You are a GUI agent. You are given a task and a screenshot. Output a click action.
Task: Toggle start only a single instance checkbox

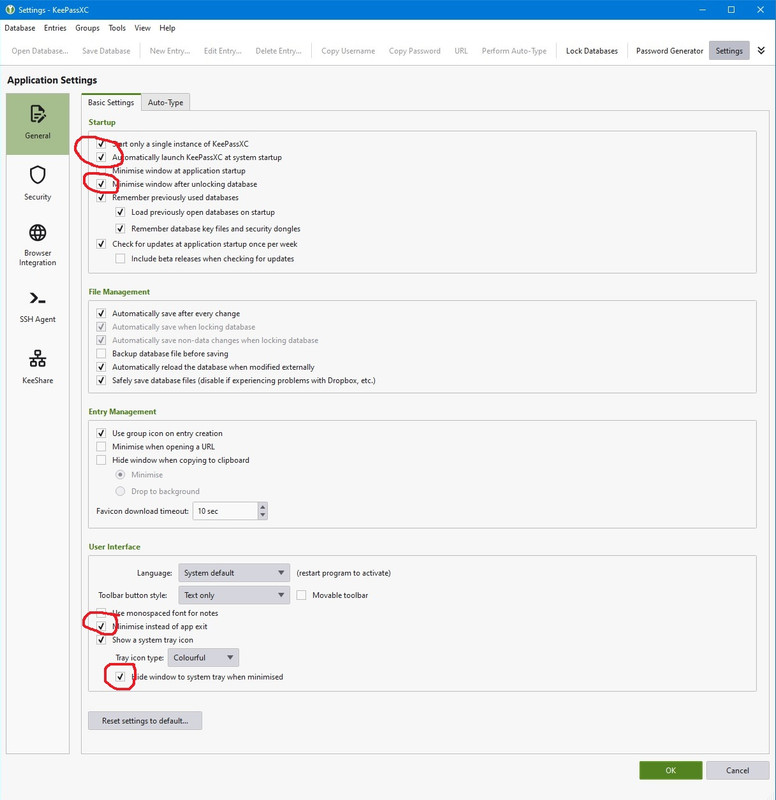[101, 144]
